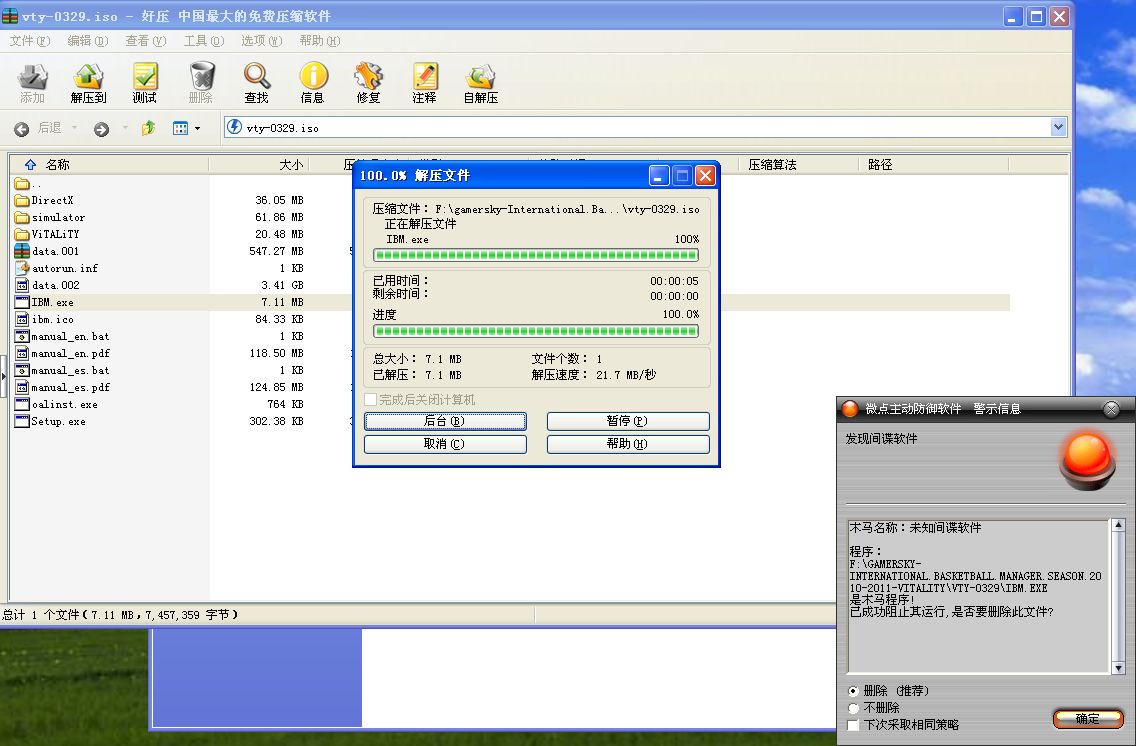Screen dimensions: 1136x746
Task: Open the forward history dropdown arrow
Action: coord(125,128)
